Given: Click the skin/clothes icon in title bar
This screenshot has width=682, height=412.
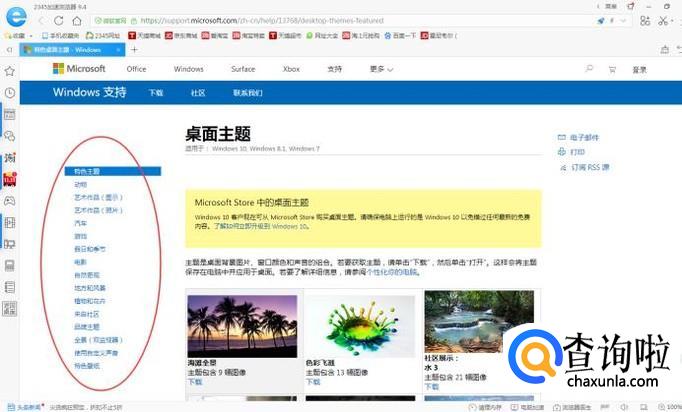Looking at the screenshot, I should 631,6.
